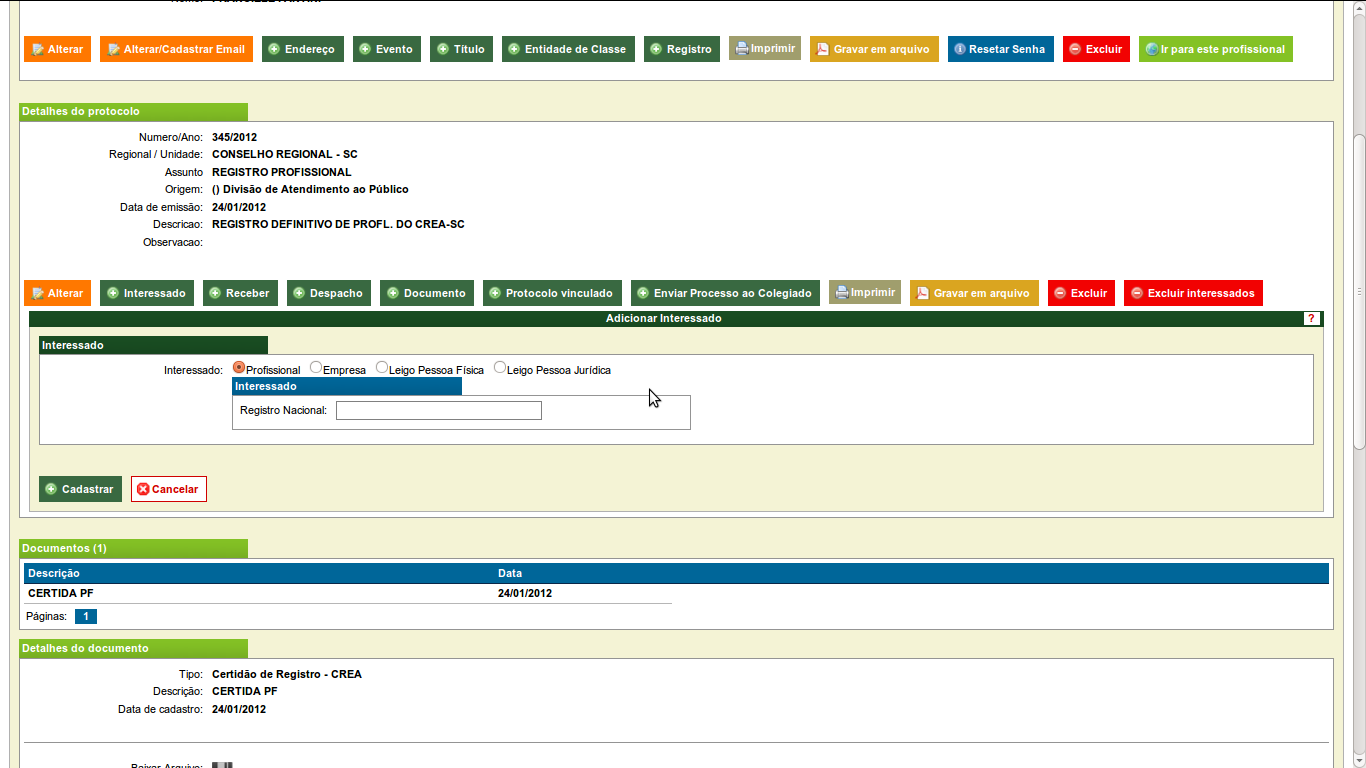This screenshot has width=1366, height=768.
Task: Focus the Registro Nacional input field
Action: [x=439, y=410]
